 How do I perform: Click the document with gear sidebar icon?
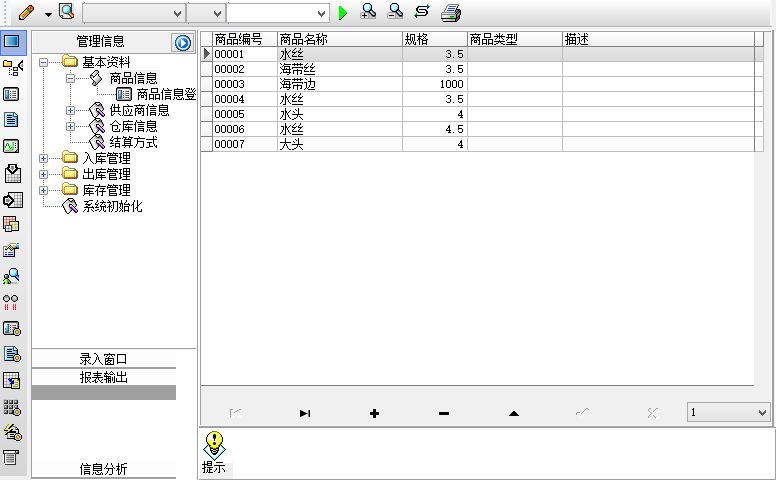[x=12, y=354]
